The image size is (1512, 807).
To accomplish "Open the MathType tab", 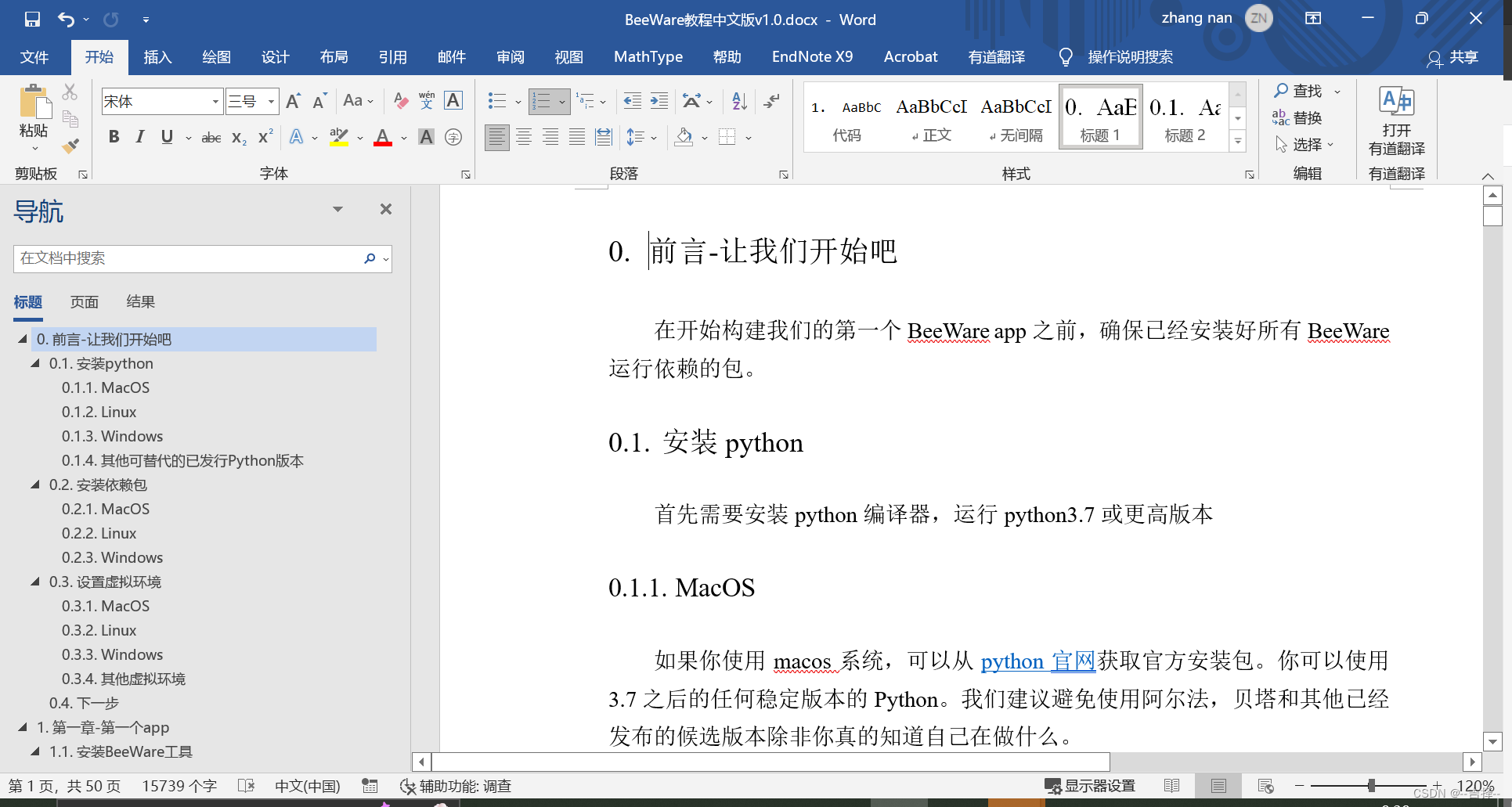I will [x=648, y=57].
